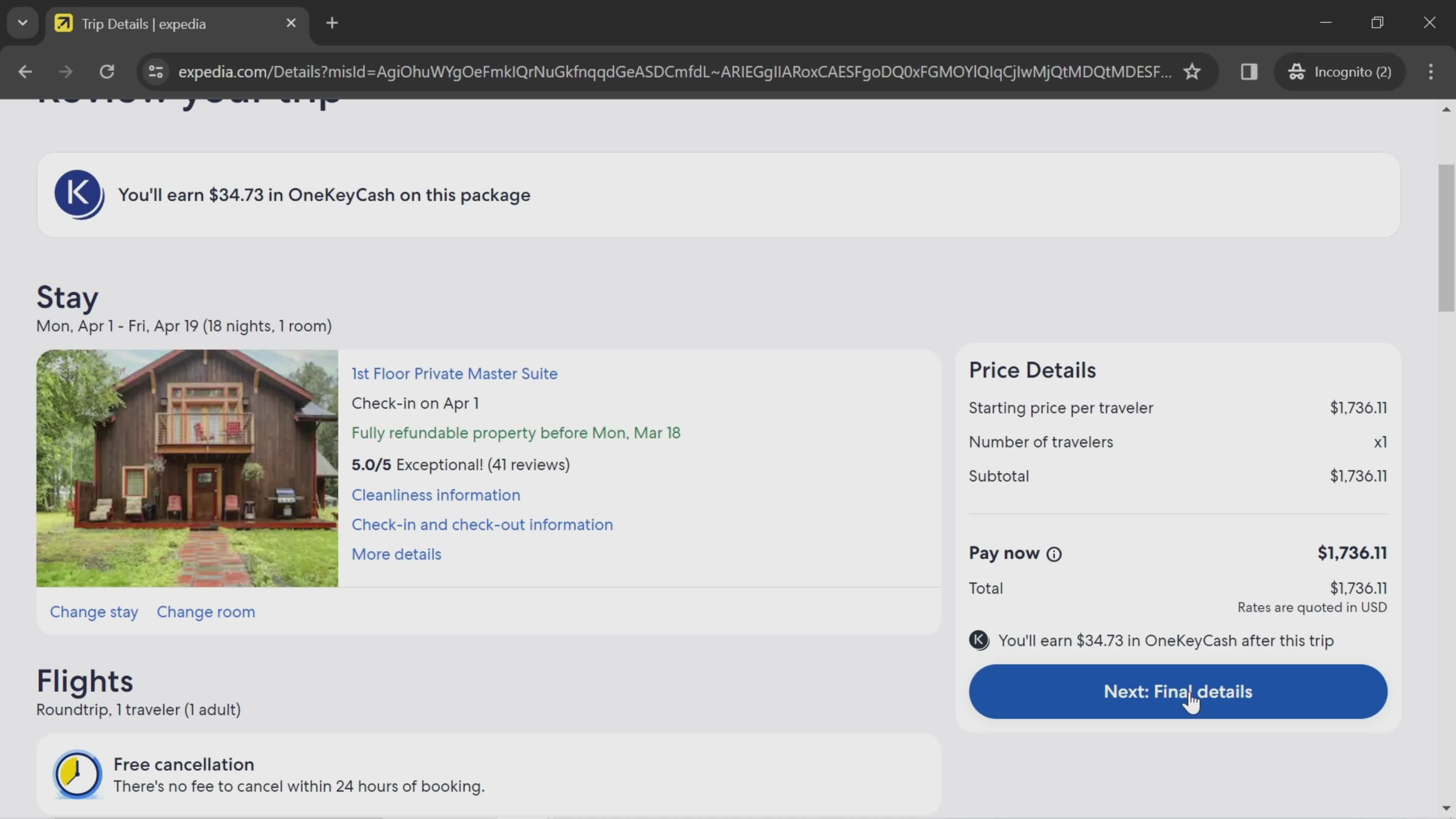Click the bold Pay now amount $1,736.11
This screenshot has width=1456, height=819.
click(1352, 553)
